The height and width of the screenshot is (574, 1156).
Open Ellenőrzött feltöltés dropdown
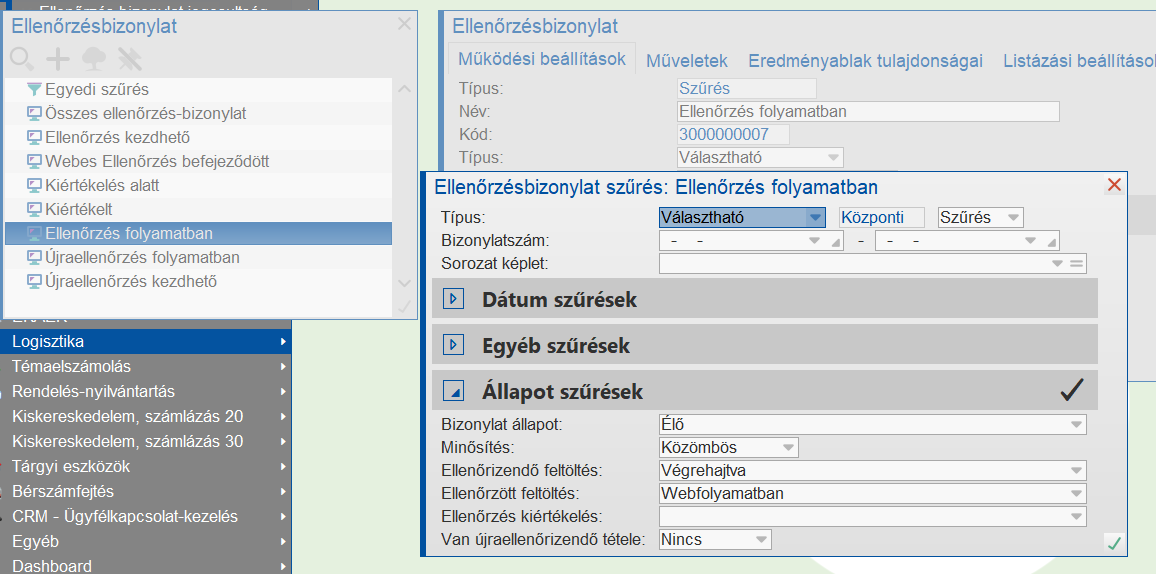1077,494
